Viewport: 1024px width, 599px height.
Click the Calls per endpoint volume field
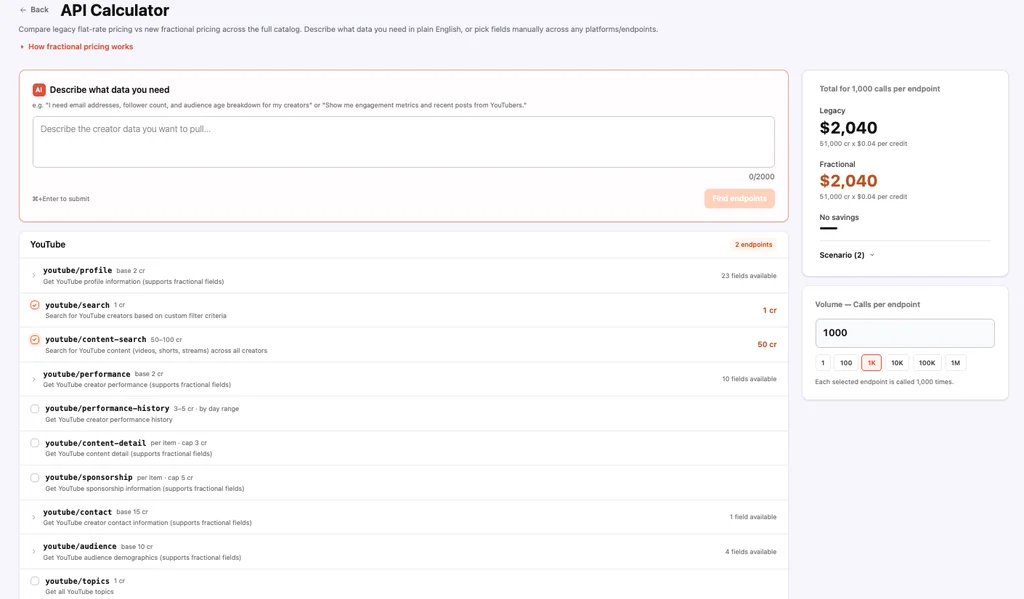point(904,333)
